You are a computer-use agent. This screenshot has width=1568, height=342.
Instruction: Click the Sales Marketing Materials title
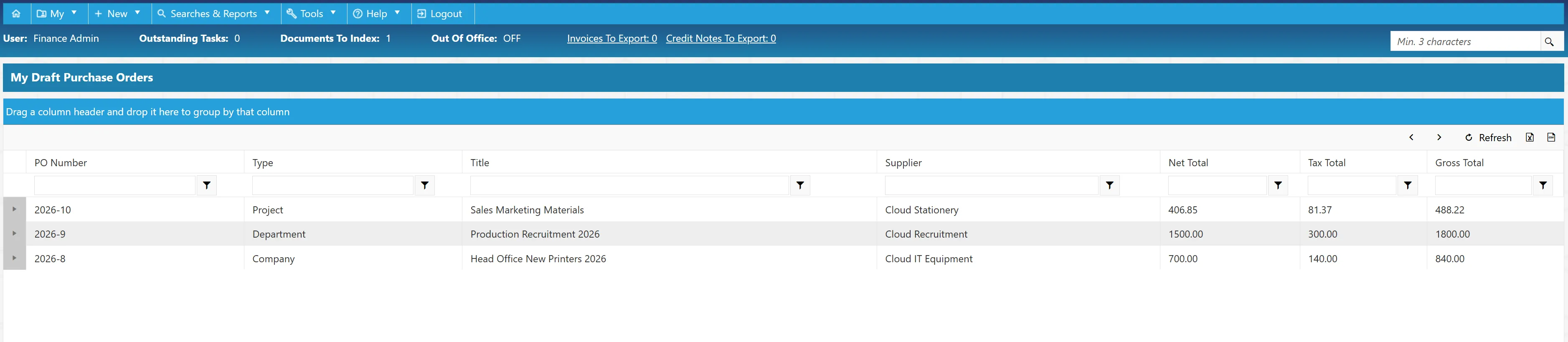pos(527,210)
